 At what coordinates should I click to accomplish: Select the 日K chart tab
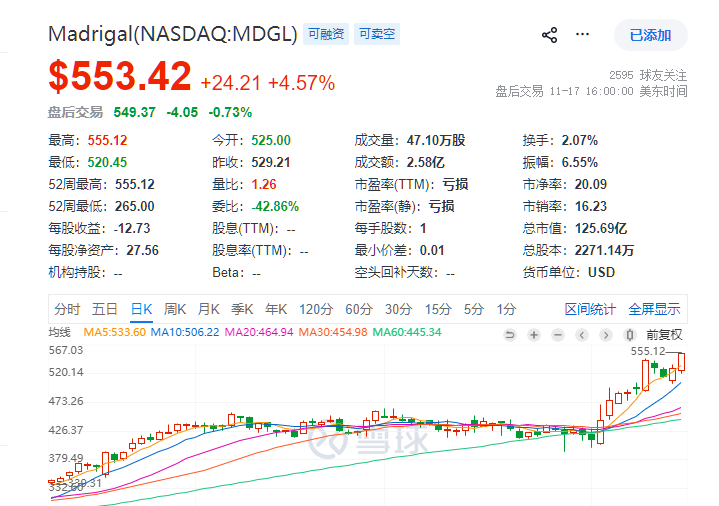141,309
